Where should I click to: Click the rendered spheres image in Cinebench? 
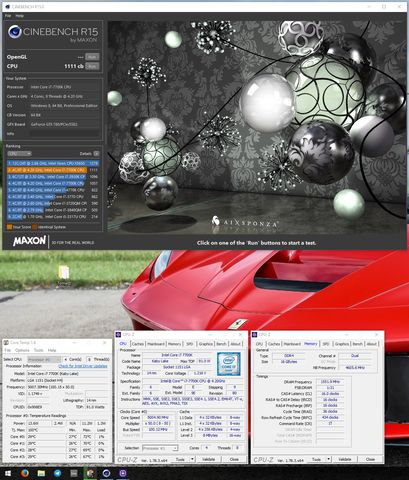tap(256, 127)
